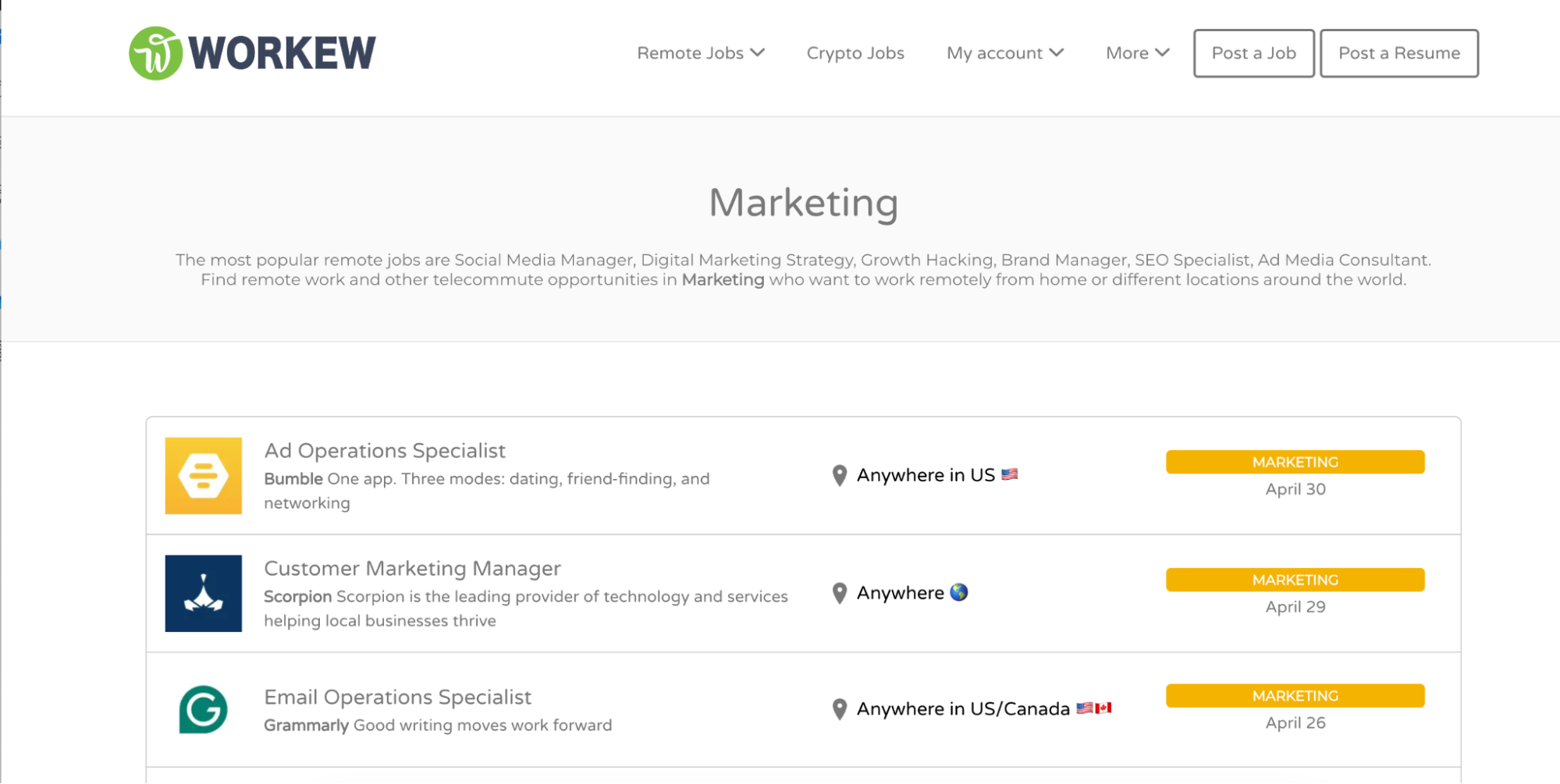Click the bold Marketing word in description
Image resolution: width=1560 pixels, height=784 pixels.
click(723, 280)
